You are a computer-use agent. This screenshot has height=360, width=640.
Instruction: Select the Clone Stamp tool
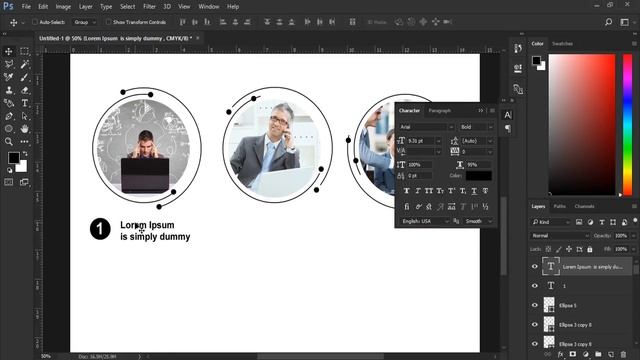(9, 90)
